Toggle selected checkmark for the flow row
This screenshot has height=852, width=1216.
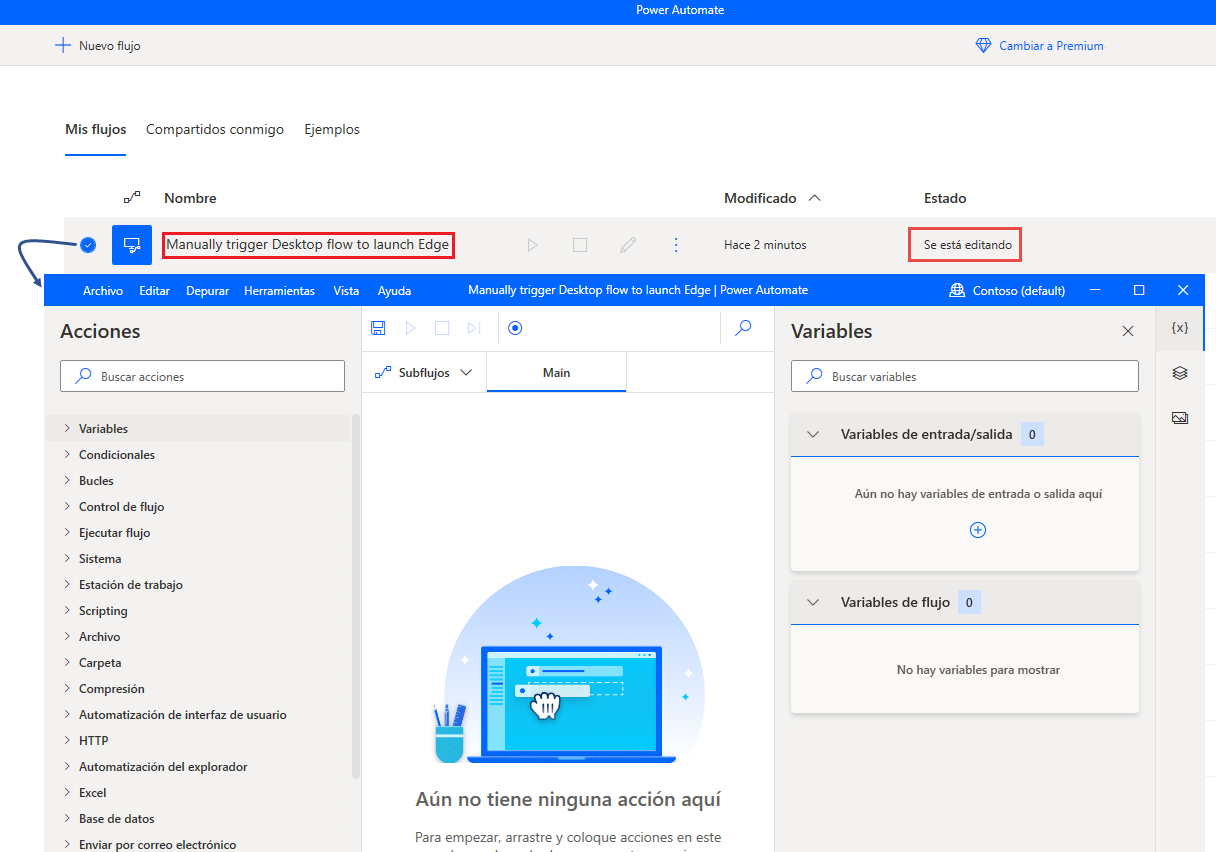point(88,245)
